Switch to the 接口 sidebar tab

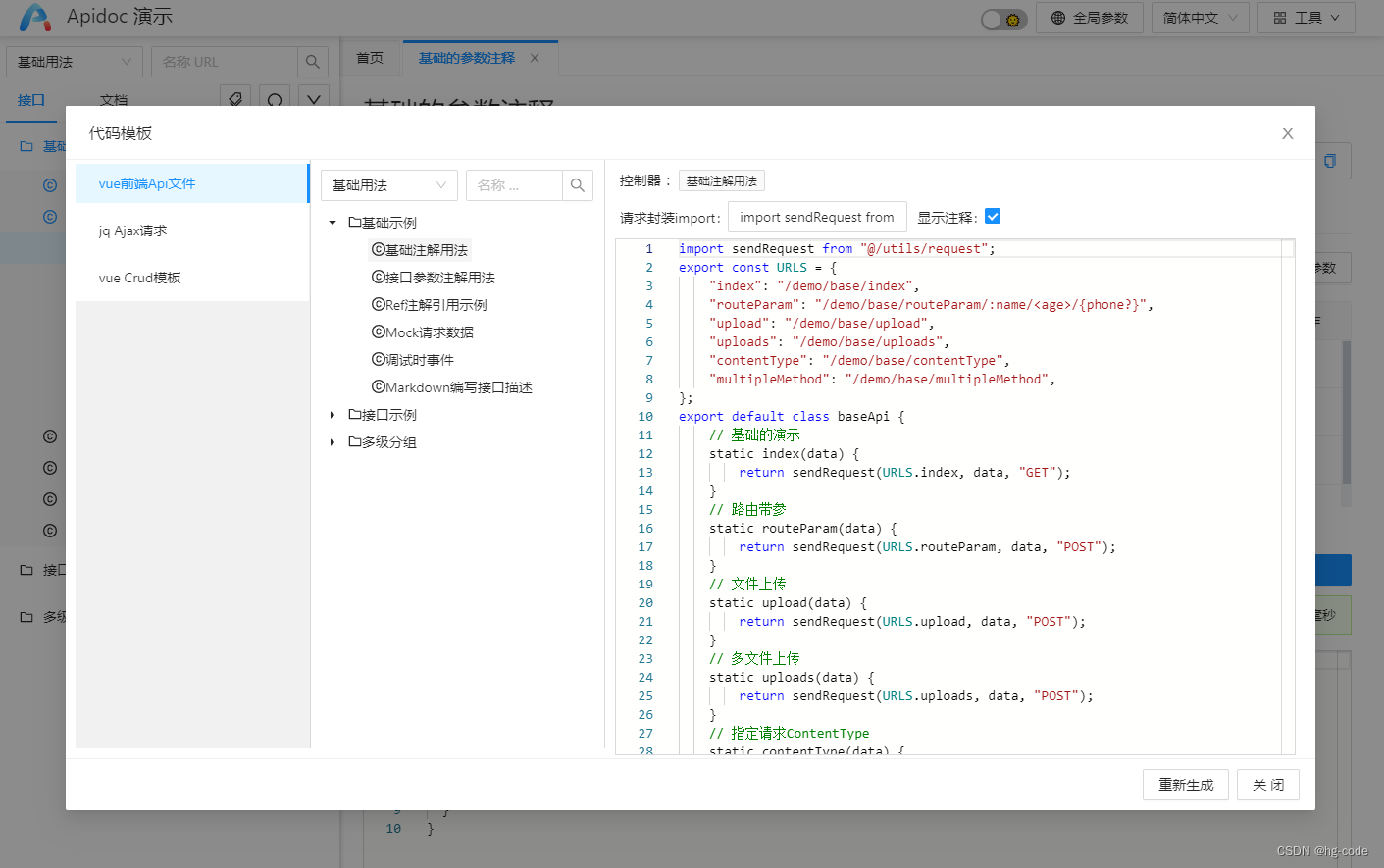[x=31, y=100]
